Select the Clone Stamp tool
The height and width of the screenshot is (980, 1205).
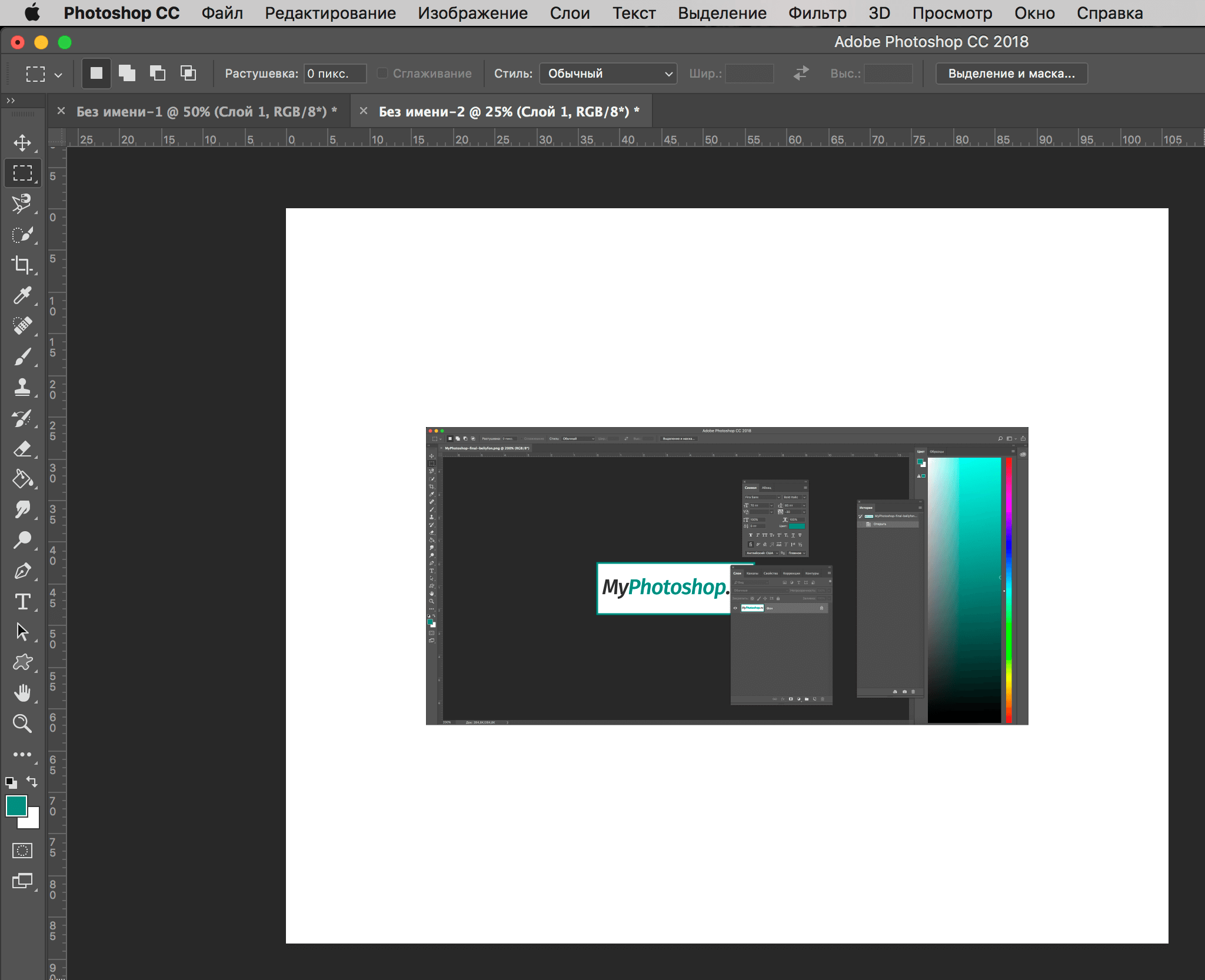click(22, 387)
